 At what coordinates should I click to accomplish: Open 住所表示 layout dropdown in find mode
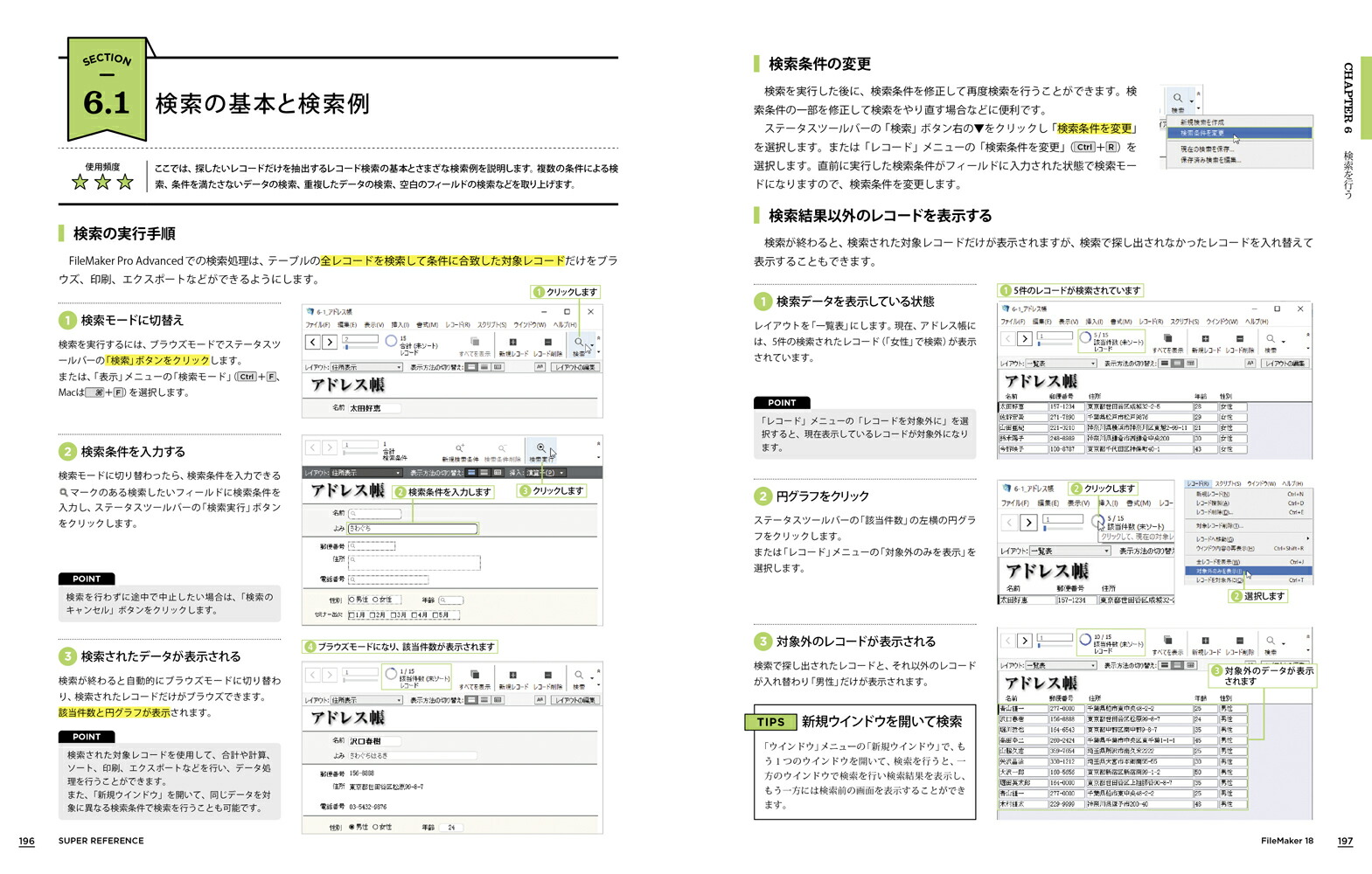pos(366,473)
